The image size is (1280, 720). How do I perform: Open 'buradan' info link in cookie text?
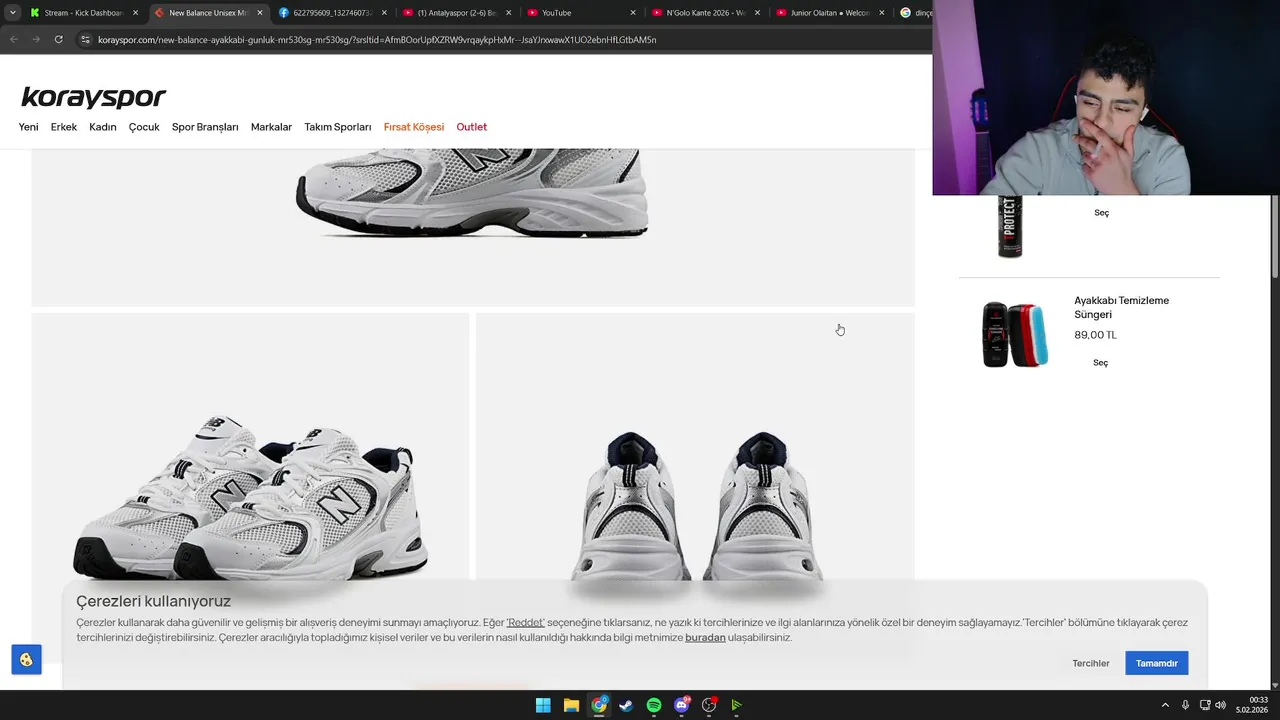705,637
